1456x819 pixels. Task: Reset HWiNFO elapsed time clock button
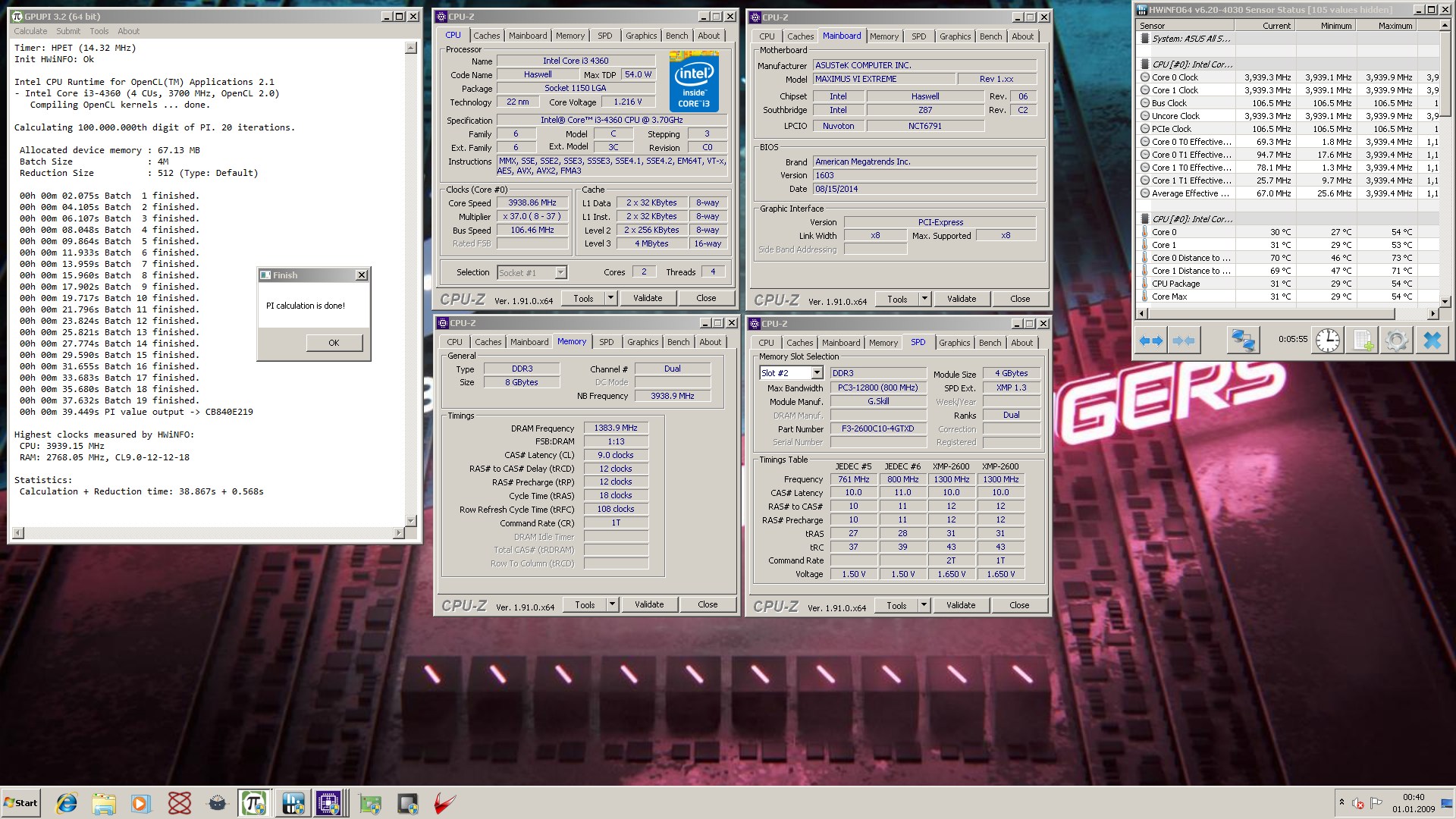pos(1327,340)
